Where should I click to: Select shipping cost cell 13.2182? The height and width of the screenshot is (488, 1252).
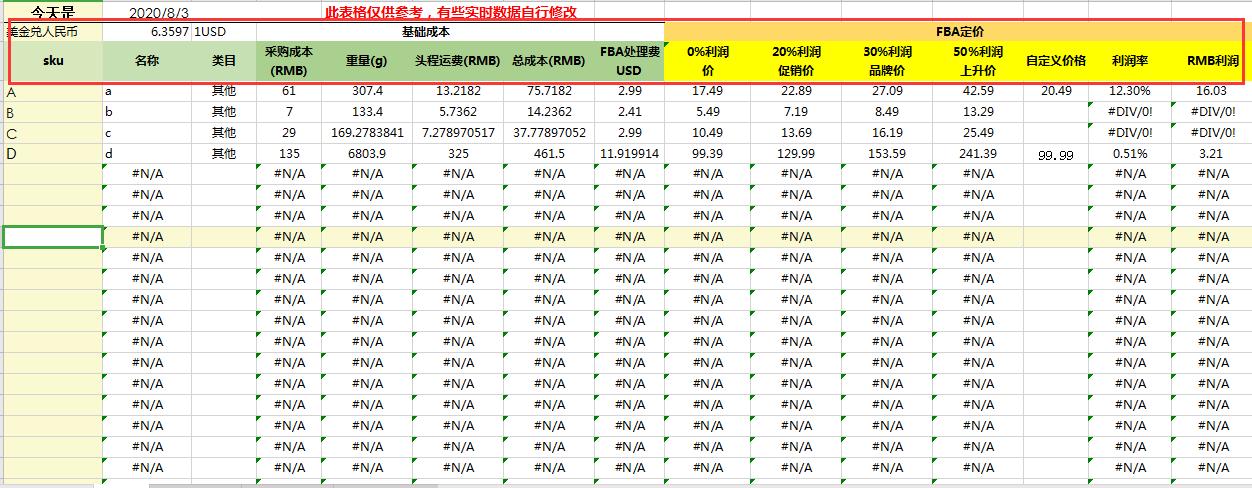457,91
